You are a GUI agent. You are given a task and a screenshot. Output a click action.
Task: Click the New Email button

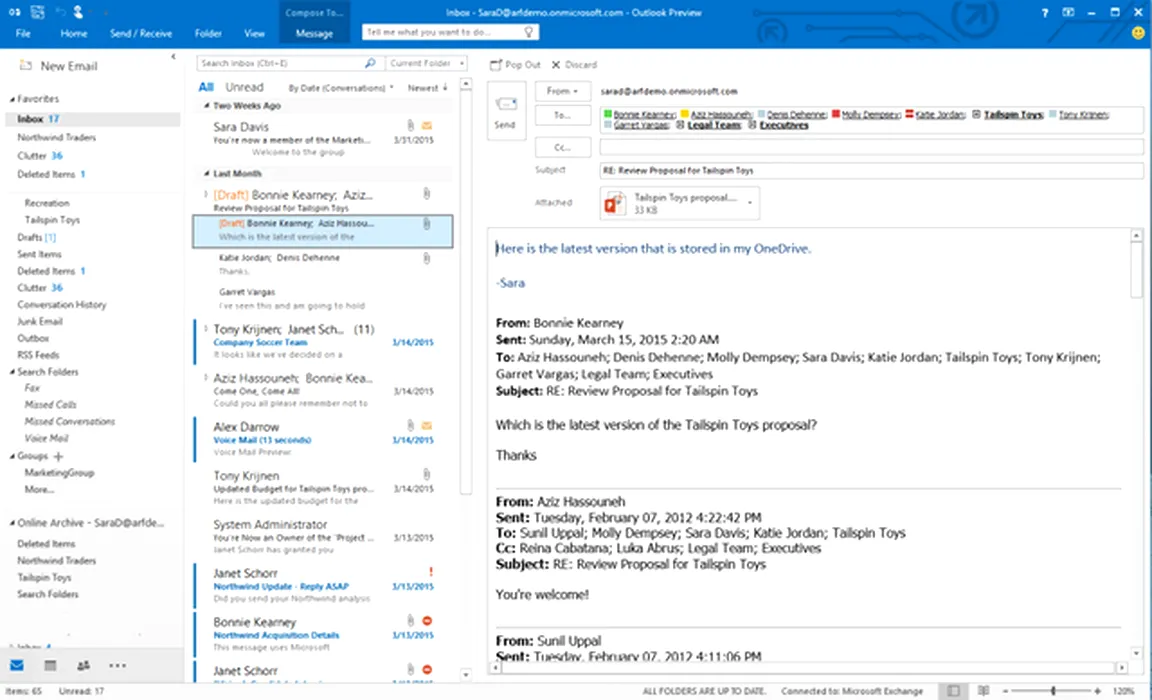58,66
